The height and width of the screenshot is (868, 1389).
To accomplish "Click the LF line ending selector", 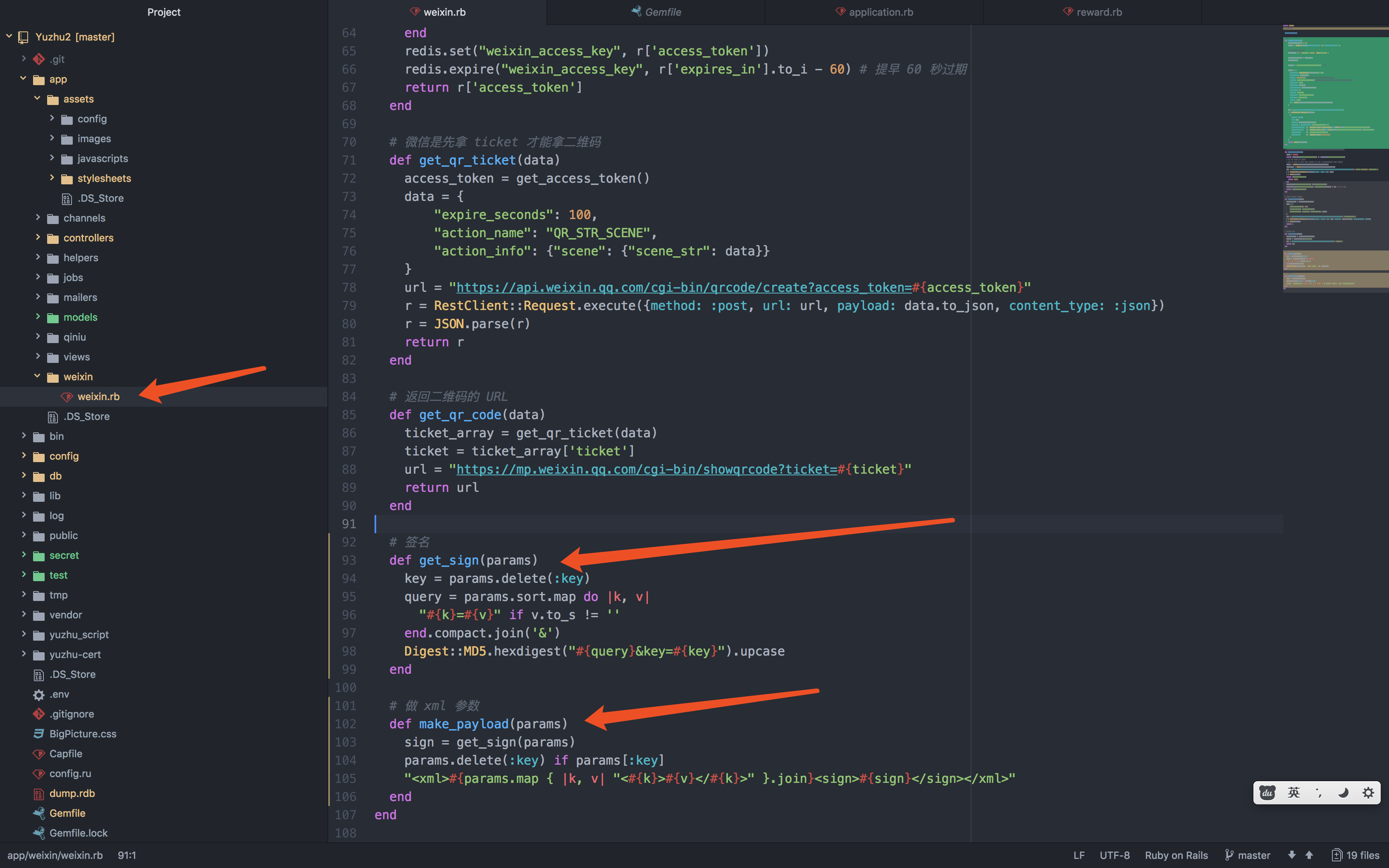I will [x=1079, y=855].
